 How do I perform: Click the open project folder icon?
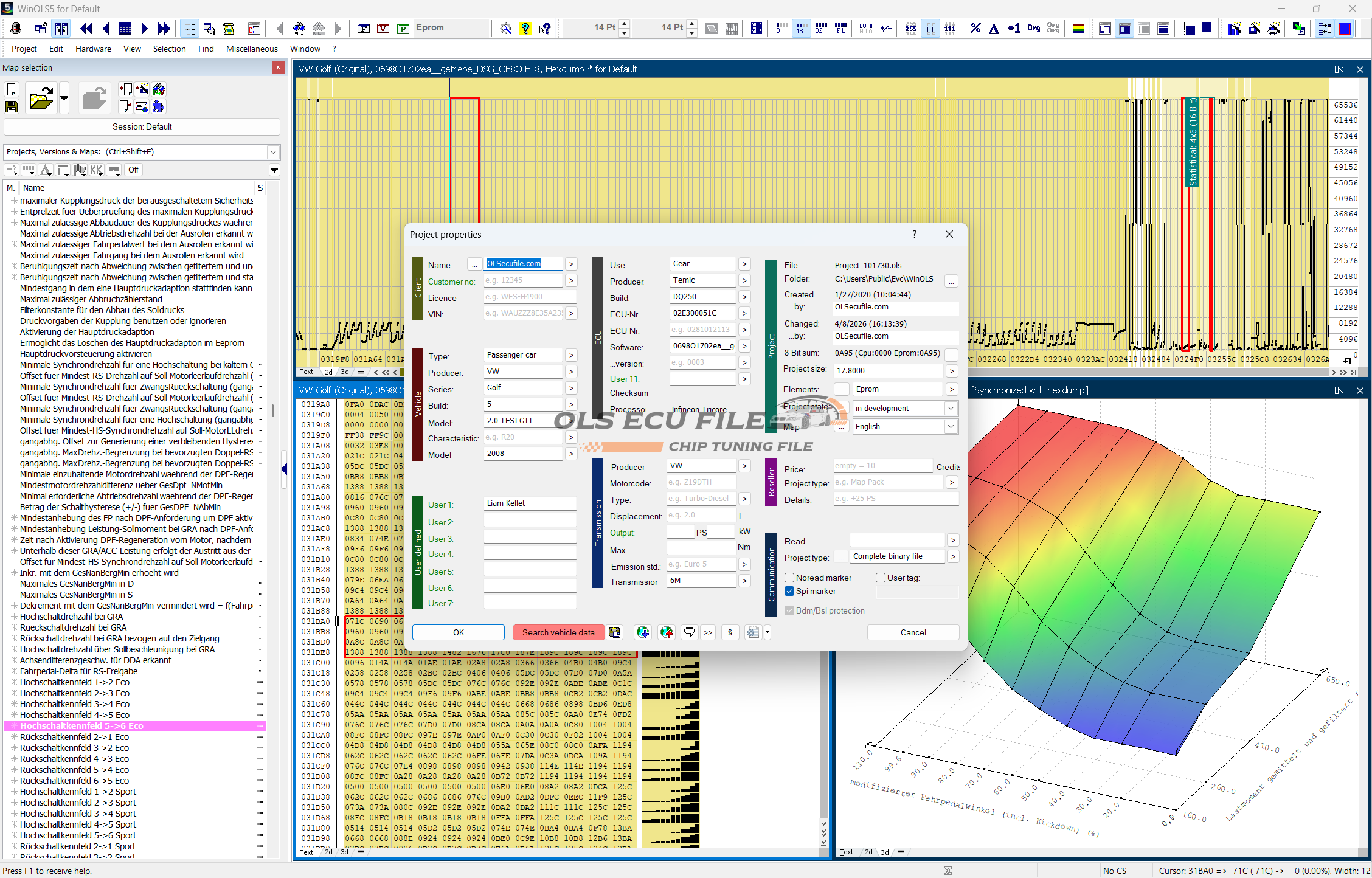click(41, 99)
